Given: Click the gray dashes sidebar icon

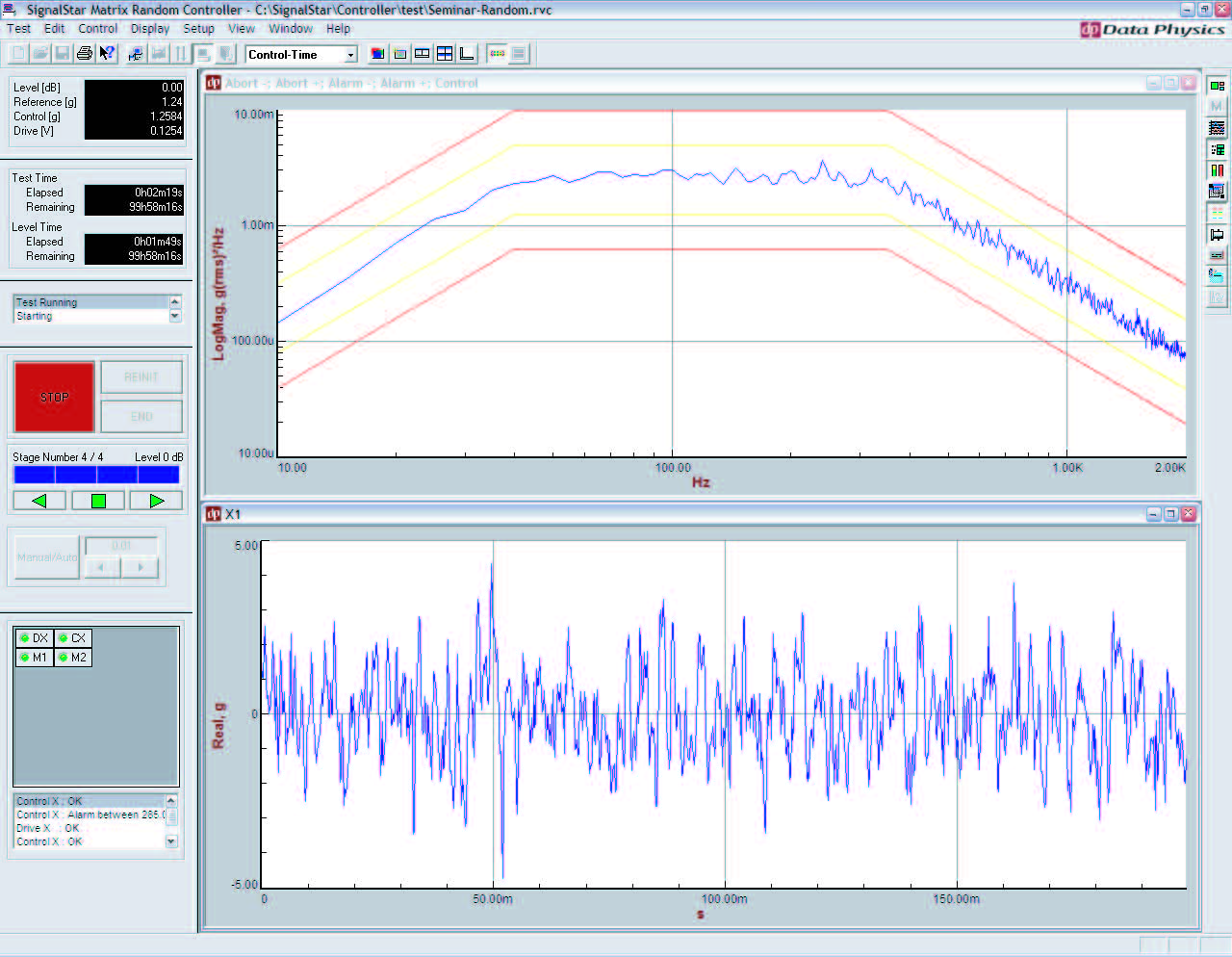Looking at the screenshot, I should (1217, 255).
